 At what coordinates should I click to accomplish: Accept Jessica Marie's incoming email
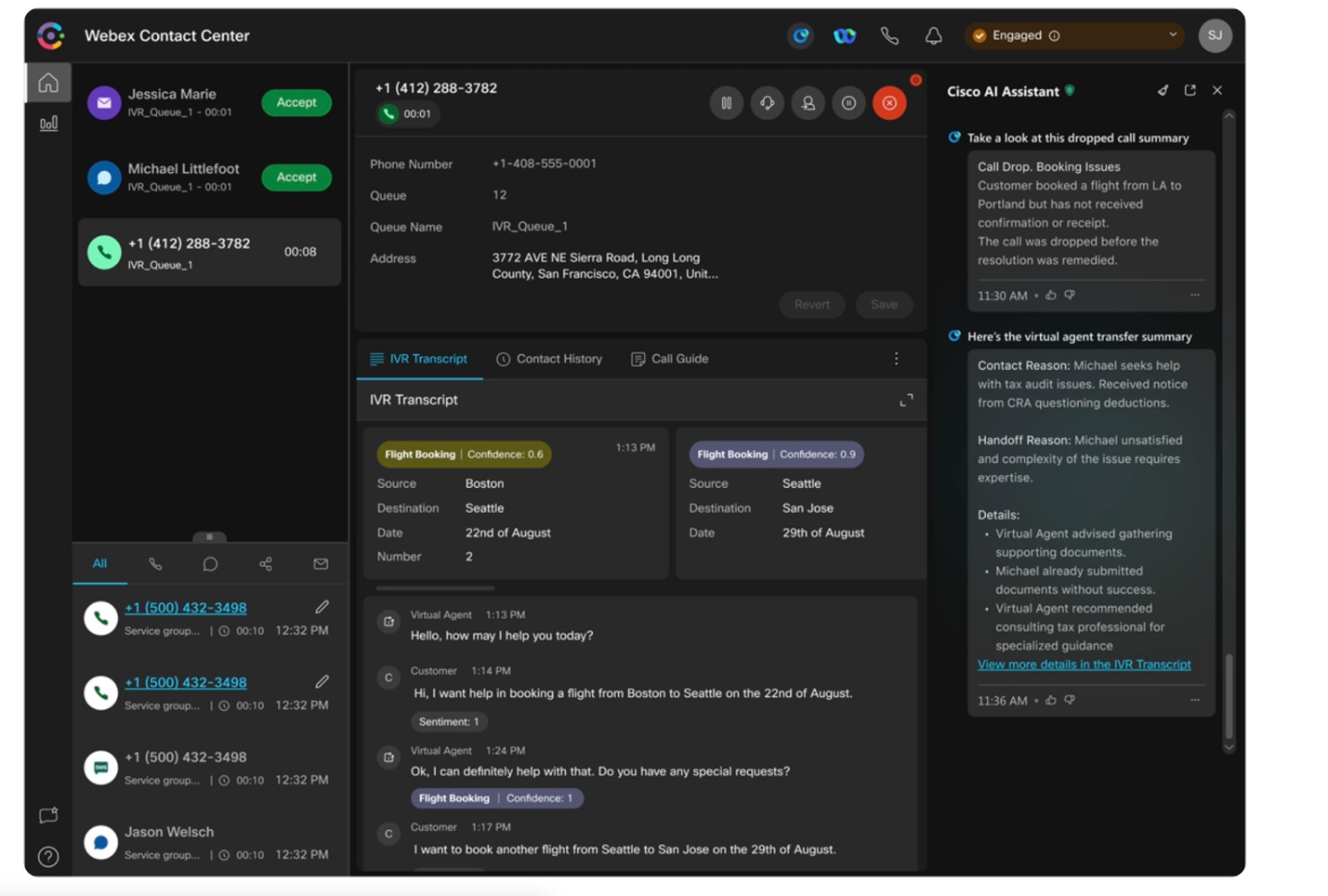coord(296,102)
